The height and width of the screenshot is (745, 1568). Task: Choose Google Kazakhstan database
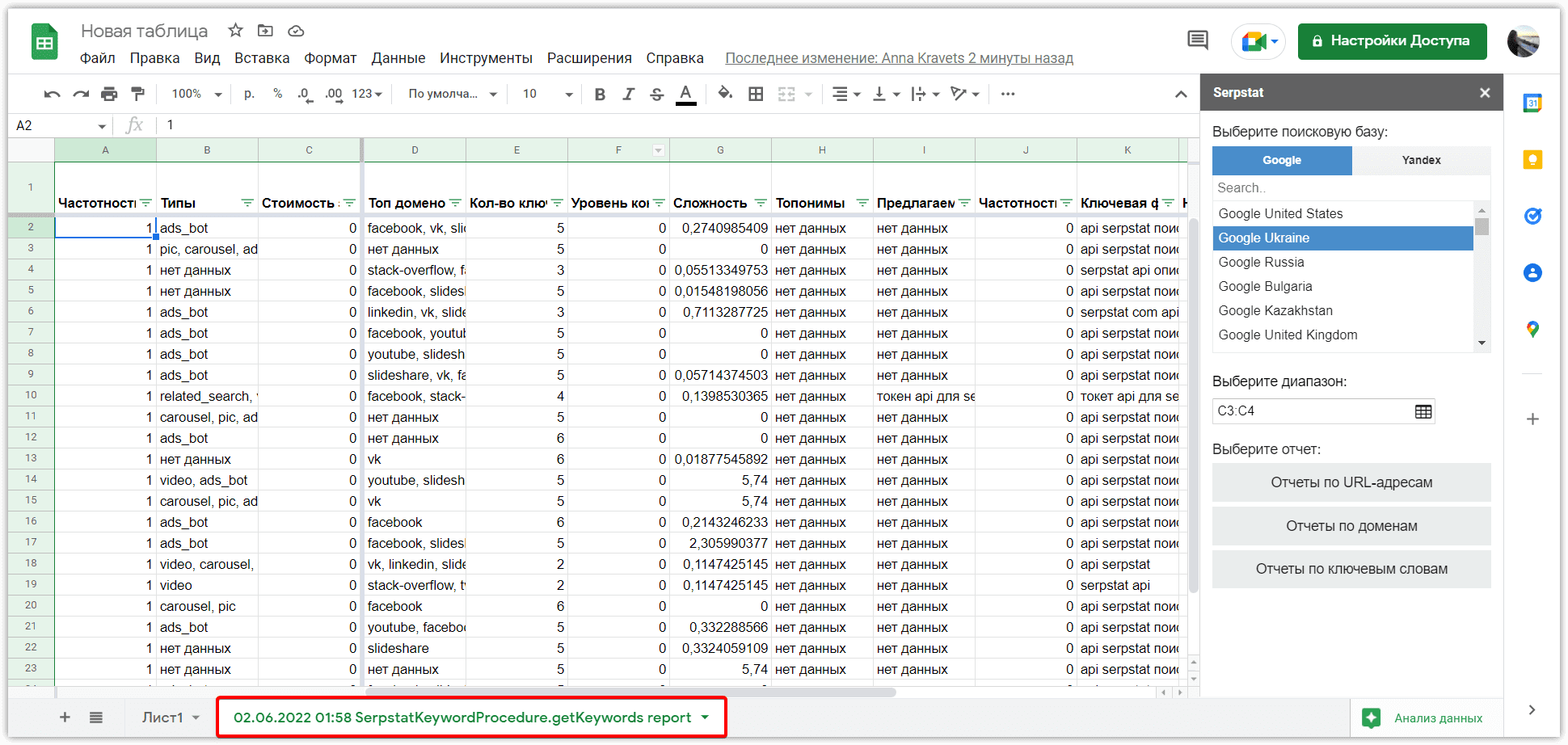(x=1342, y=310)
